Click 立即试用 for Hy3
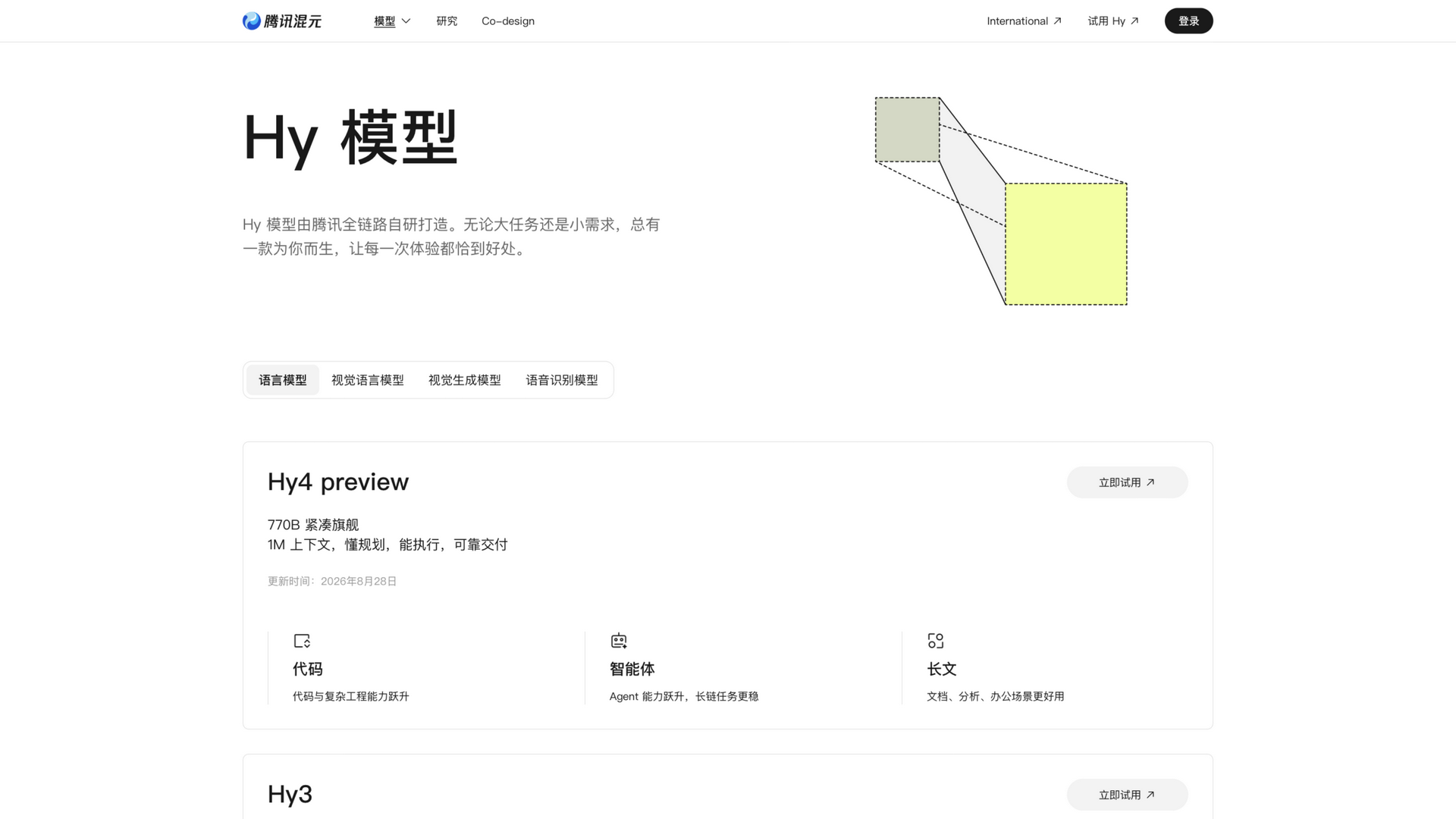 [x=1127, y=795]
